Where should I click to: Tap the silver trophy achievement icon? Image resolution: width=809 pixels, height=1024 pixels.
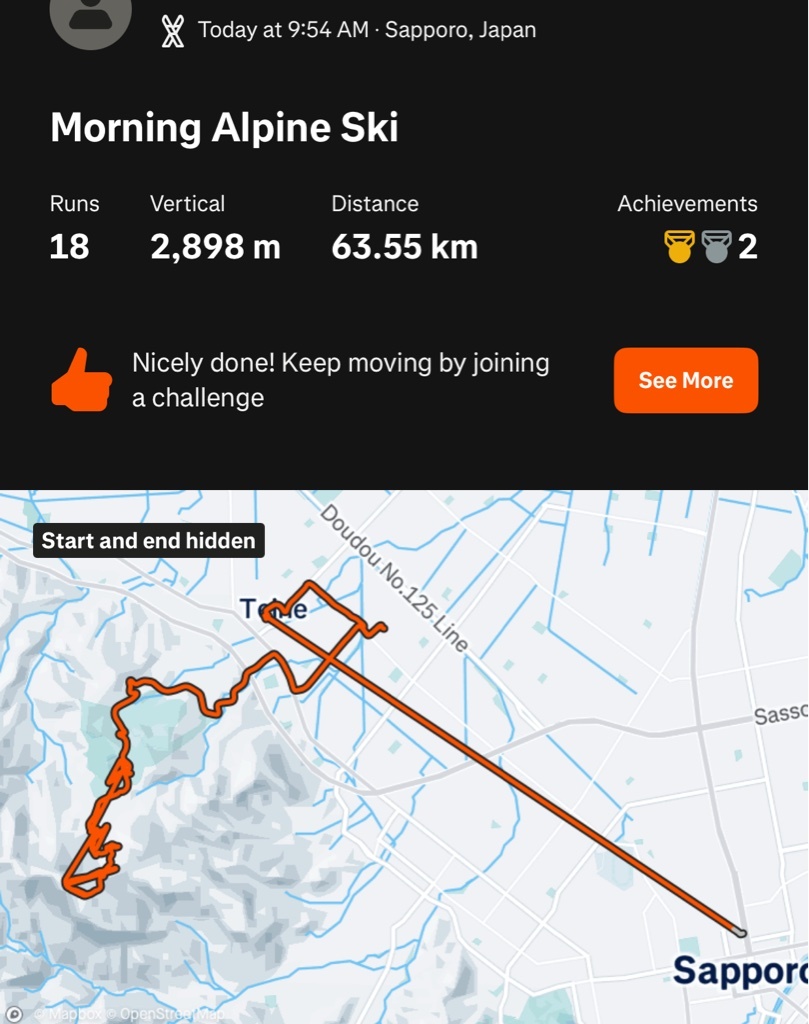tap(716, 247)
